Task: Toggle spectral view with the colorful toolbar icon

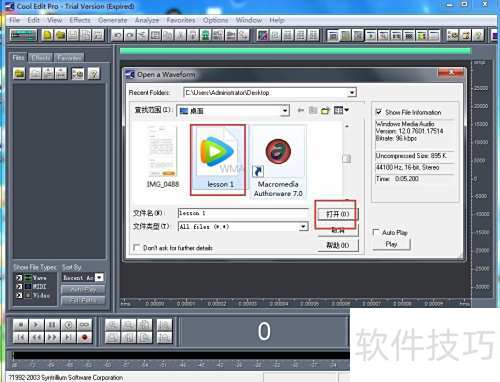Action: [x=263, y=35]
